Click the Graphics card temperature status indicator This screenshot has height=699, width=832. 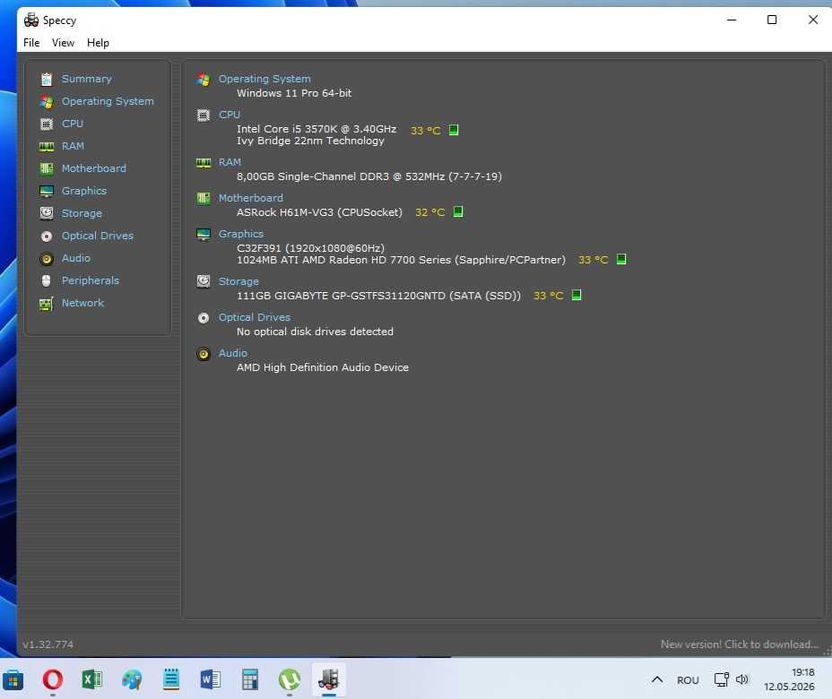621,260
